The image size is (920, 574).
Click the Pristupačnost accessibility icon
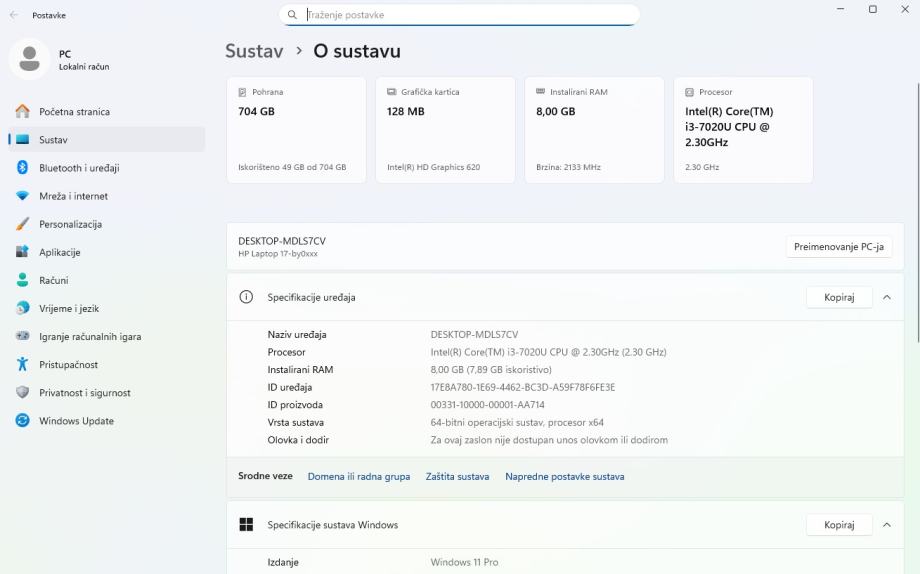point(22,365)
